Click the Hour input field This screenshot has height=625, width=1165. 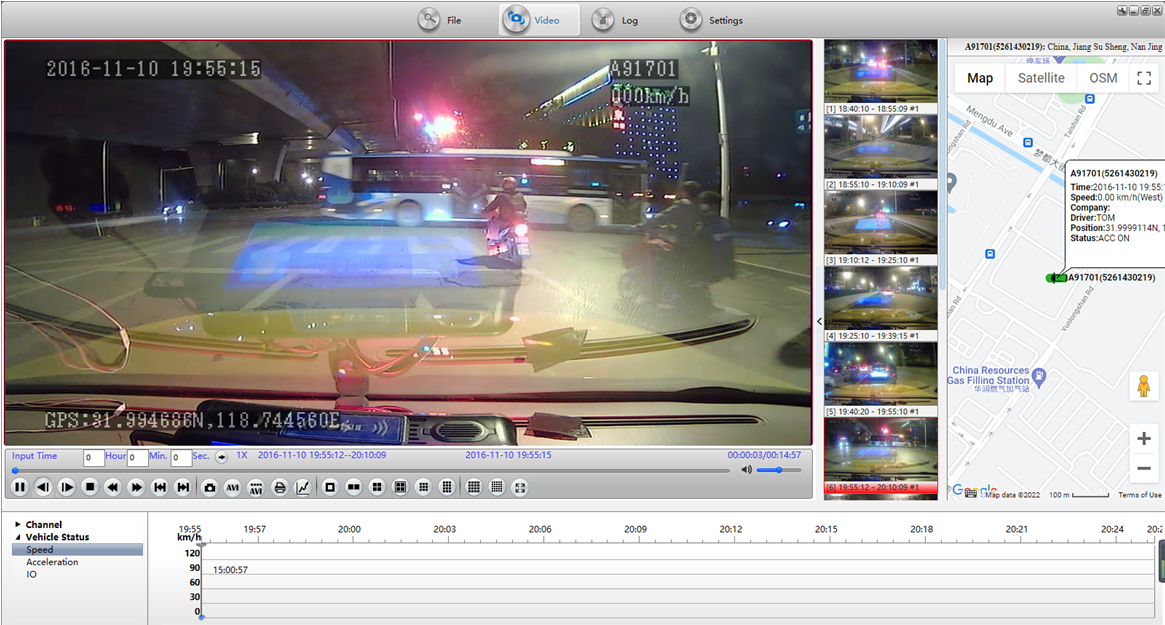(94, 457)
